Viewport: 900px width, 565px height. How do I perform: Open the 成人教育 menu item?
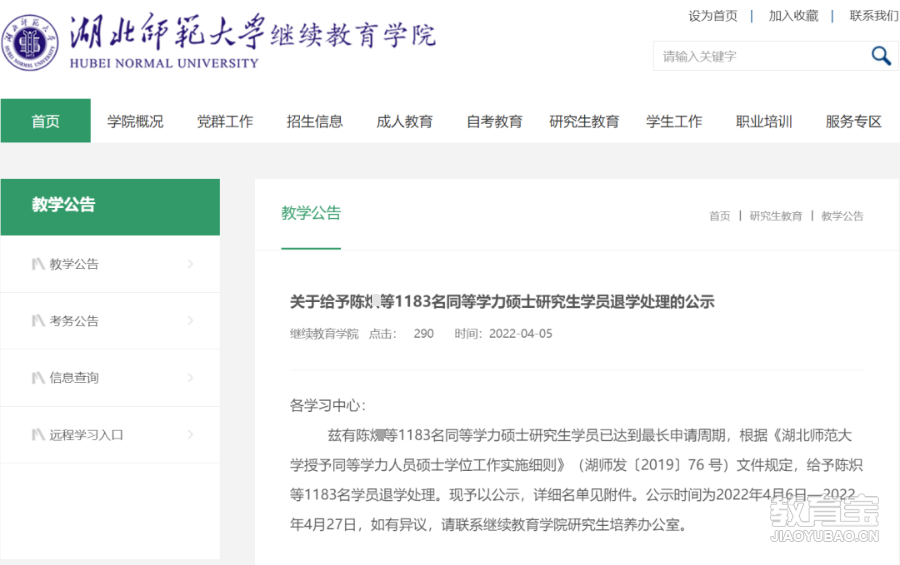click(x=405, y=121)
